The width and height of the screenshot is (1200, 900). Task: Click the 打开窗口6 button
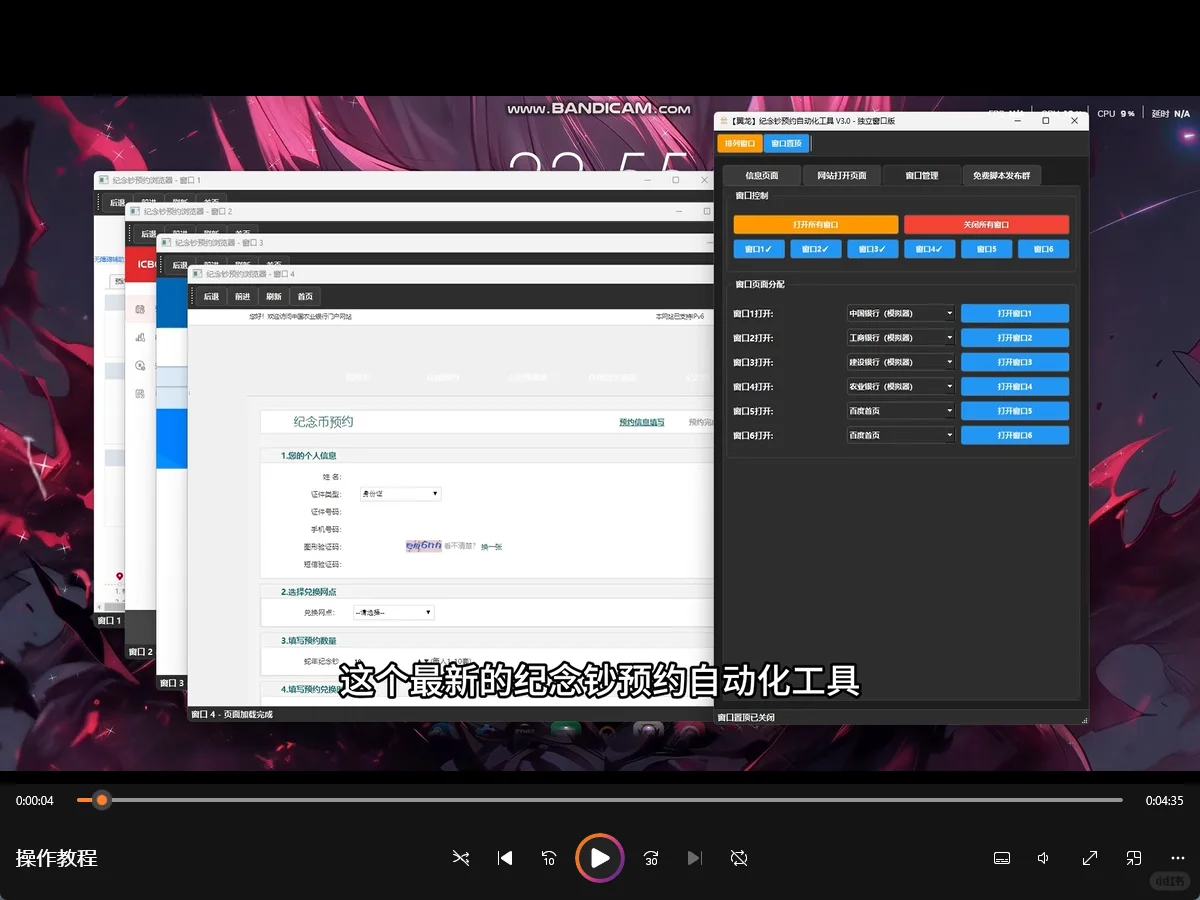coord(1014,435)
